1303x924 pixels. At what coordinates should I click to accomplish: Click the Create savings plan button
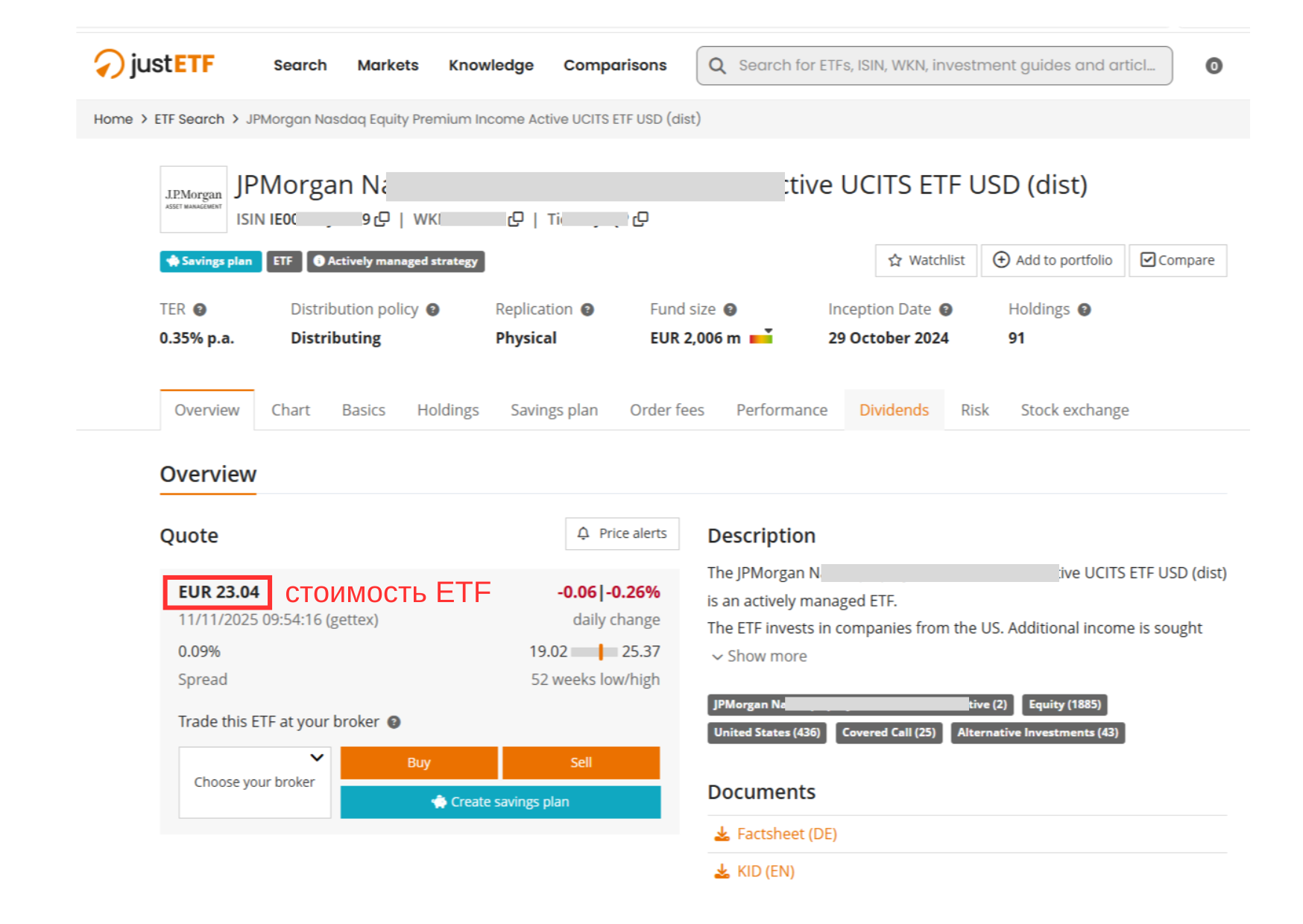[x=500, y=802]
